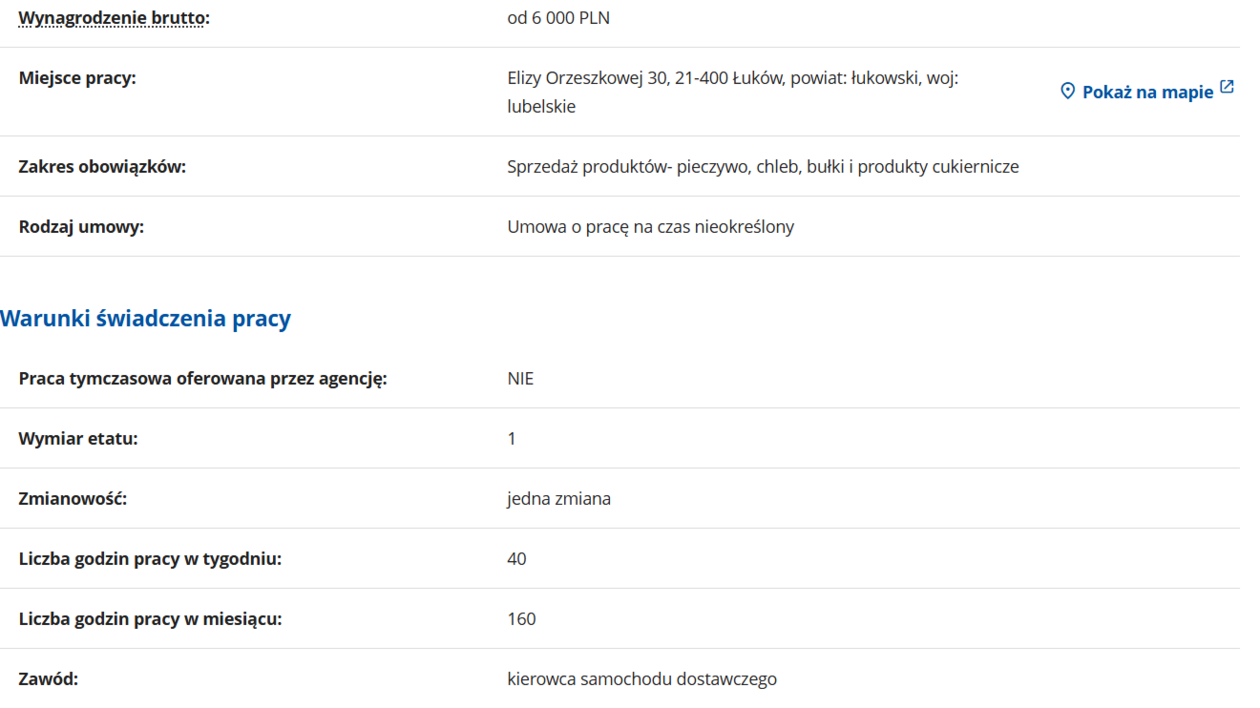
Task: Click the map pin icon beside Pokaż na mapie
Action: point(1067,92)
